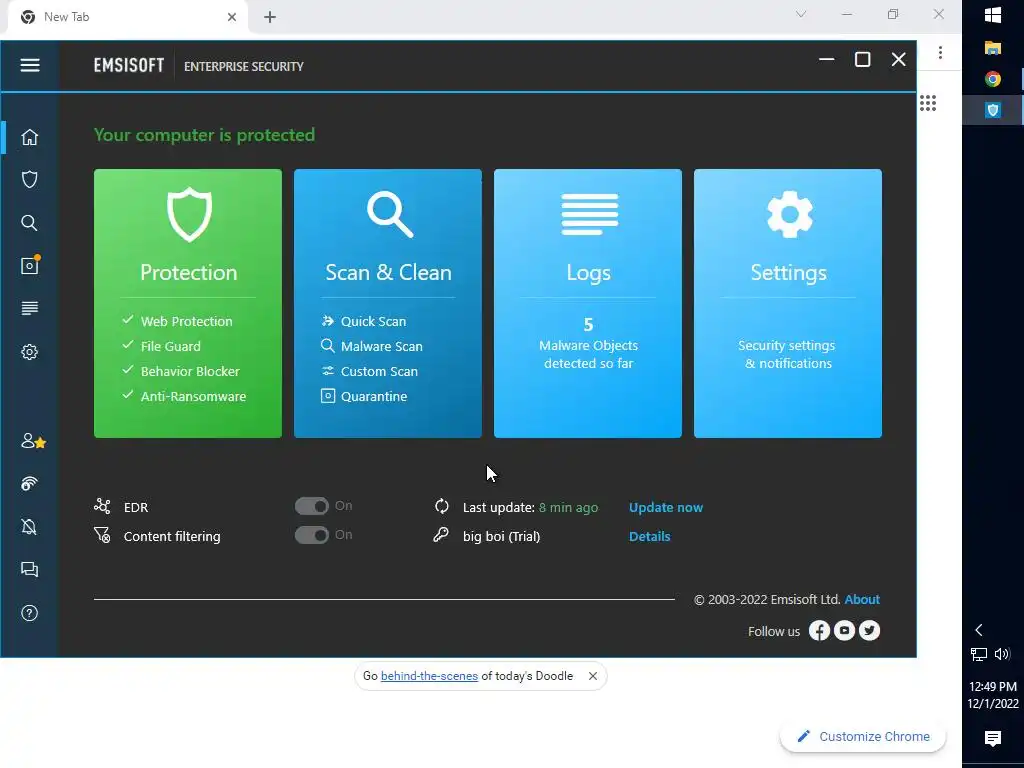Open the About link
This screenshot has height=768, width=1024.
862,600
